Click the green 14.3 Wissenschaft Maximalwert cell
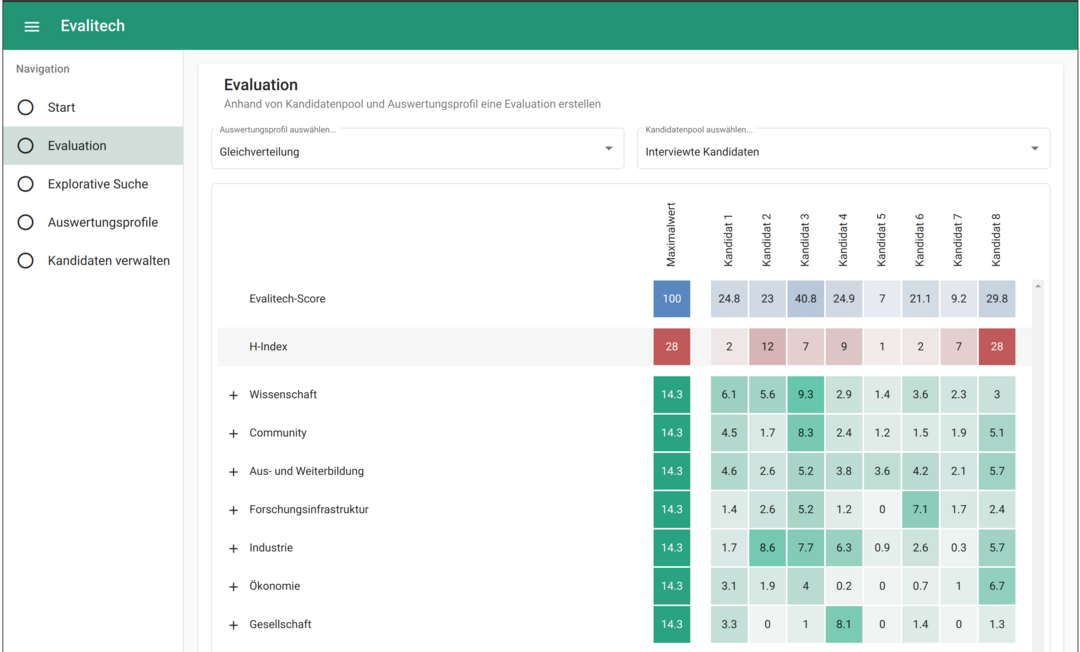The image size is (1080, 652). tap(672, 395)
